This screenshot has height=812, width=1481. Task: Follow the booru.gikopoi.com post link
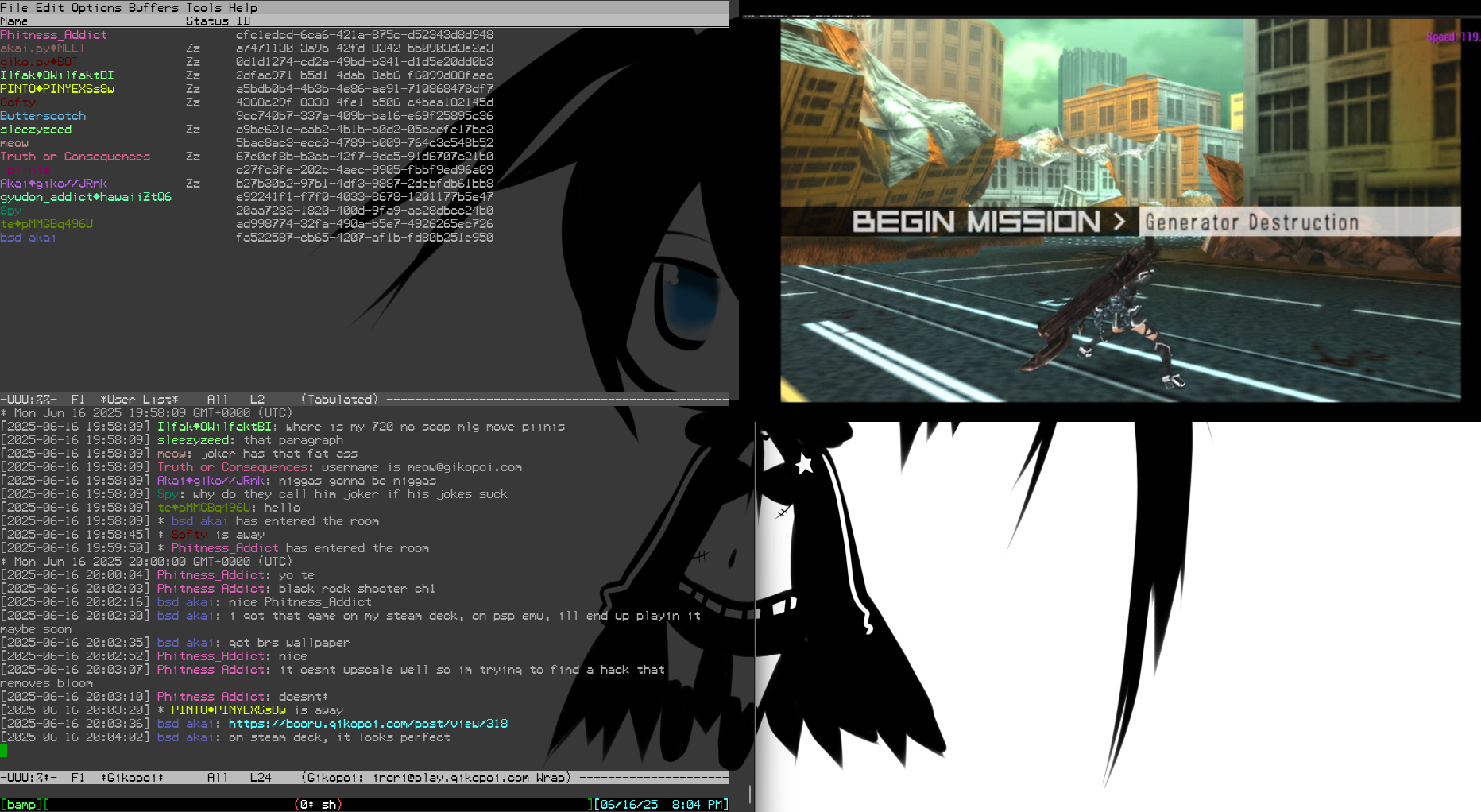coord(368,724)
